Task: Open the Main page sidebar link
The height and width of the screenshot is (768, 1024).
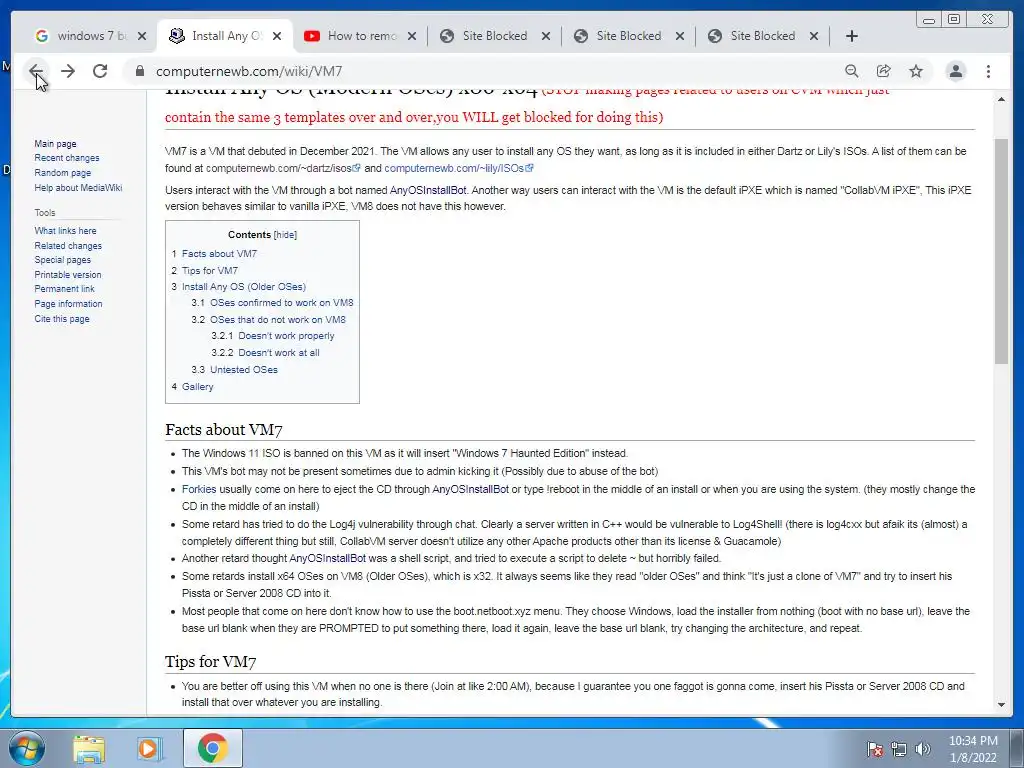Action: click(x=56, y=144)
